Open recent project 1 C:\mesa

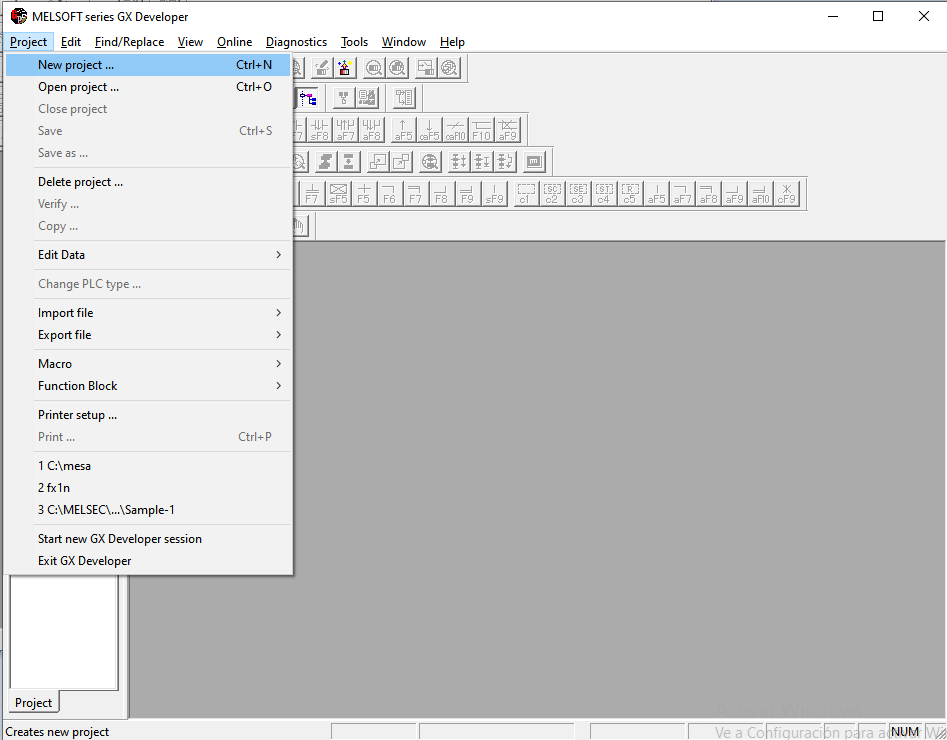click(148, 466)
